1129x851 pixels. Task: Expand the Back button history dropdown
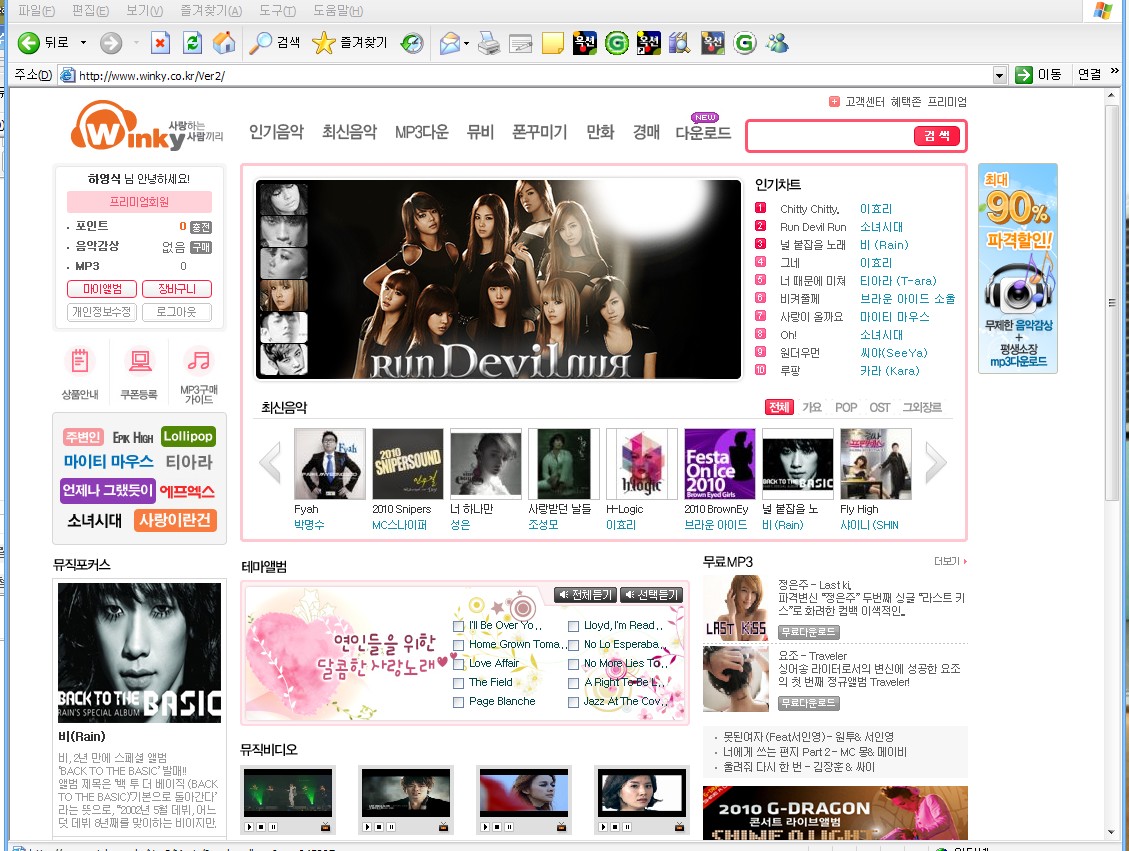point(84,43)
